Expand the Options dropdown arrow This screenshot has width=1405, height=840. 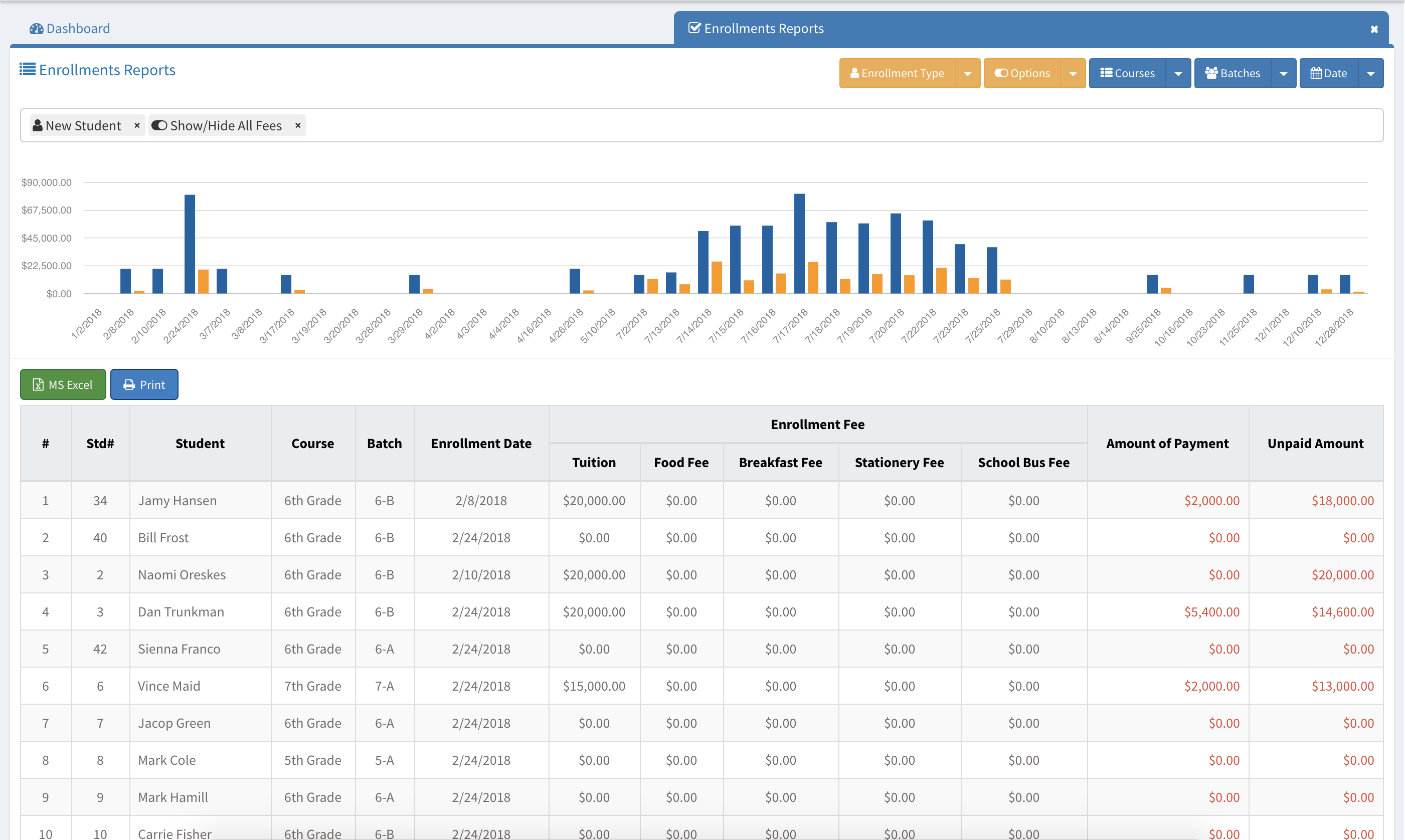(x=1073, y=74)
